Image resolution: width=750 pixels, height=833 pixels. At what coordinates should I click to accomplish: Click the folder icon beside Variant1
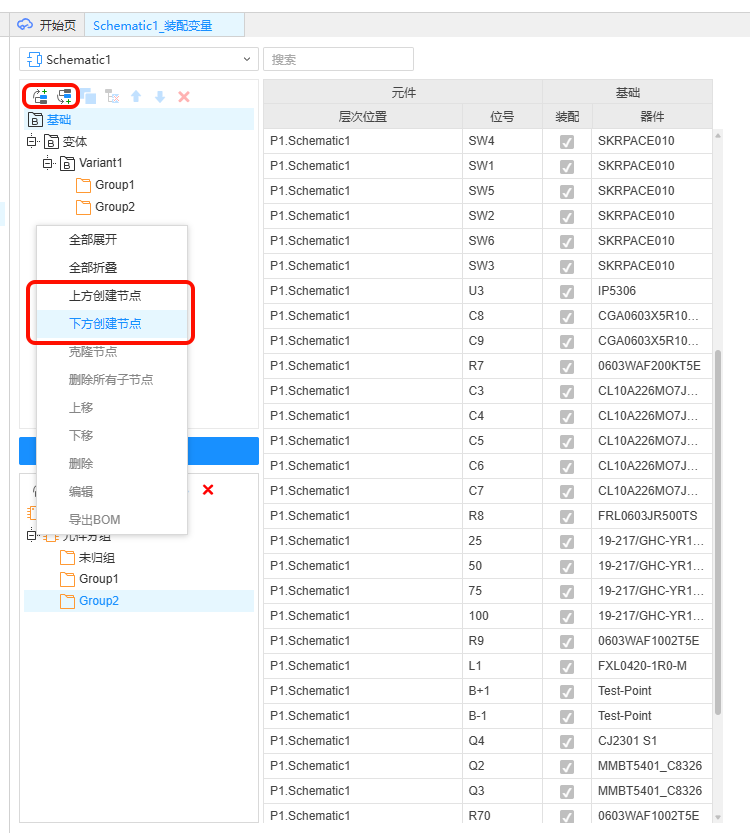(x=67, y=163)
